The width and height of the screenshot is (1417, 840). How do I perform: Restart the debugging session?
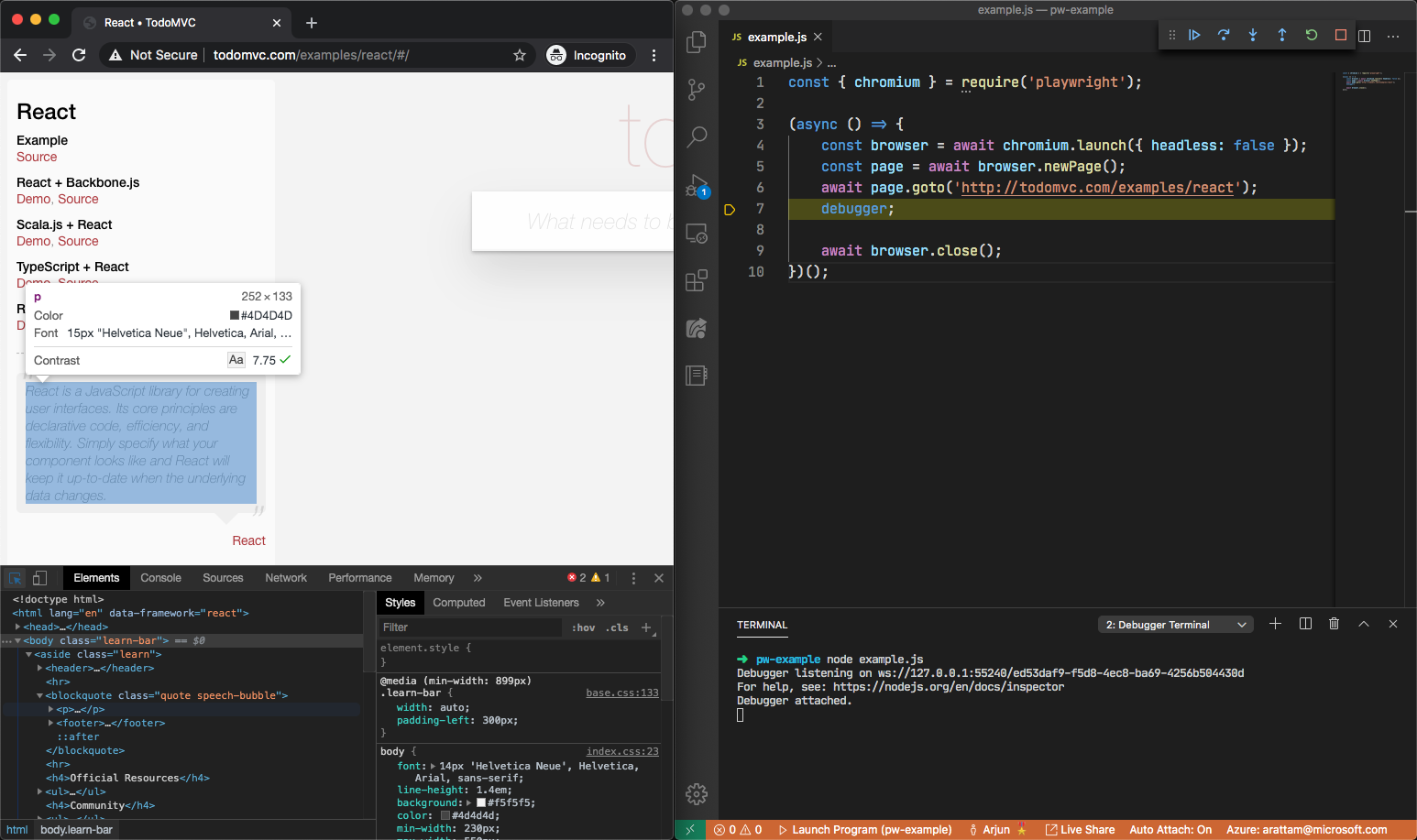click(1312, 35)
